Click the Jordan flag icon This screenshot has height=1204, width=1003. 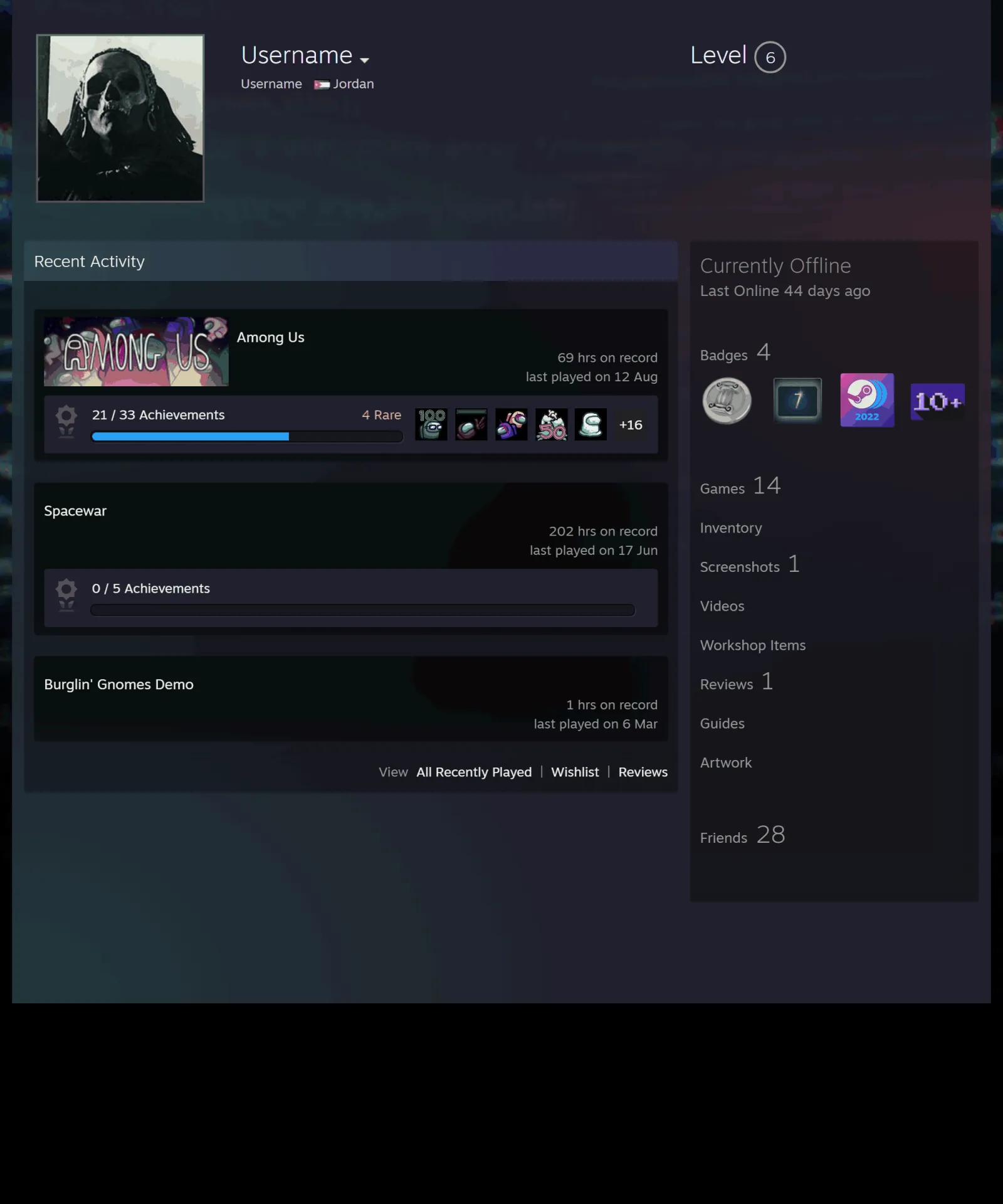tap(322, 85)
